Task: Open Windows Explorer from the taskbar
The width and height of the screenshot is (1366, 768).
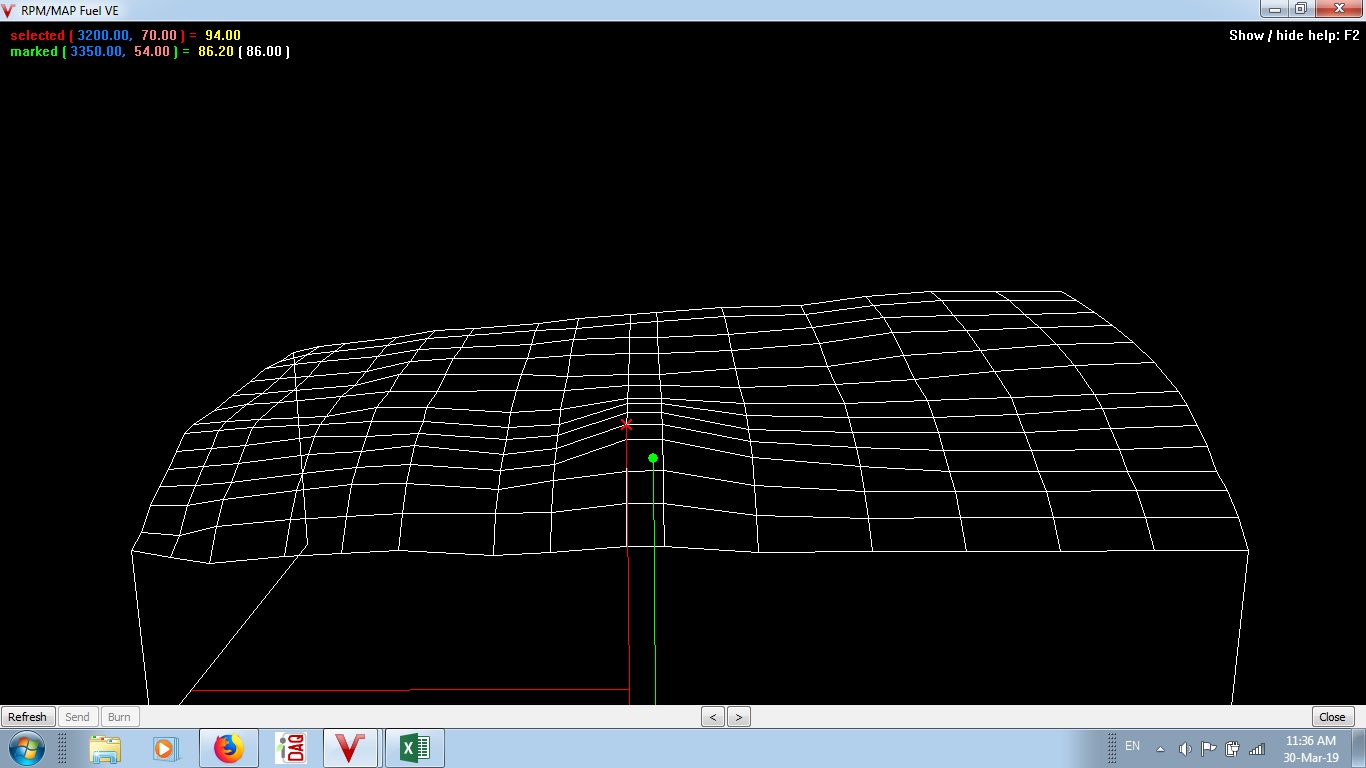Action: 105,748
